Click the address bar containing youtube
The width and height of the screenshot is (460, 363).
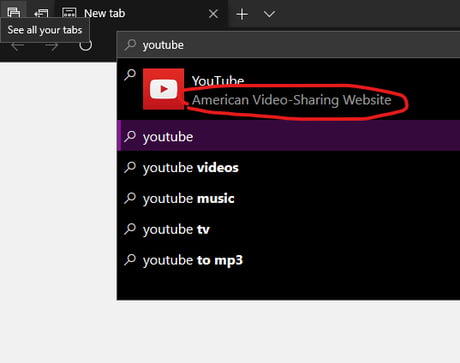288,45
